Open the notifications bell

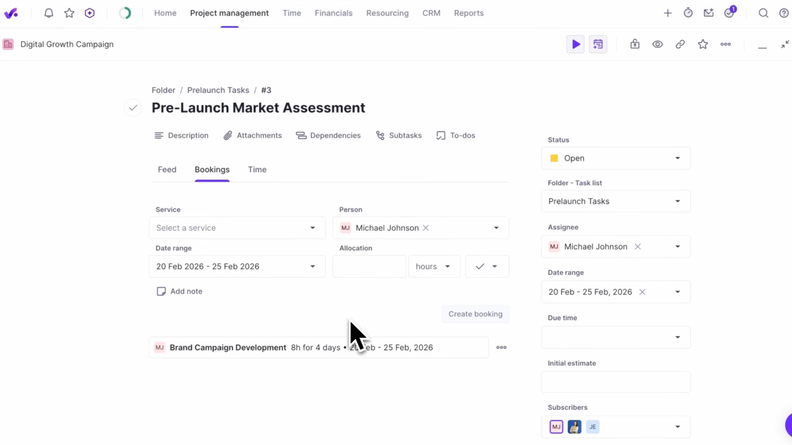(x=48, y=13)
